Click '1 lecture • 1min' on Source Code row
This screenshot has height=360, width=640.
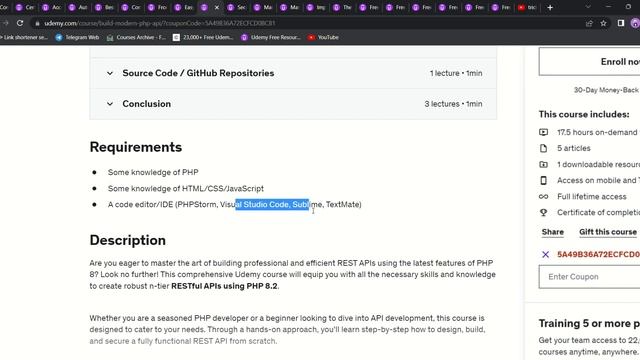tap(456, 73)
